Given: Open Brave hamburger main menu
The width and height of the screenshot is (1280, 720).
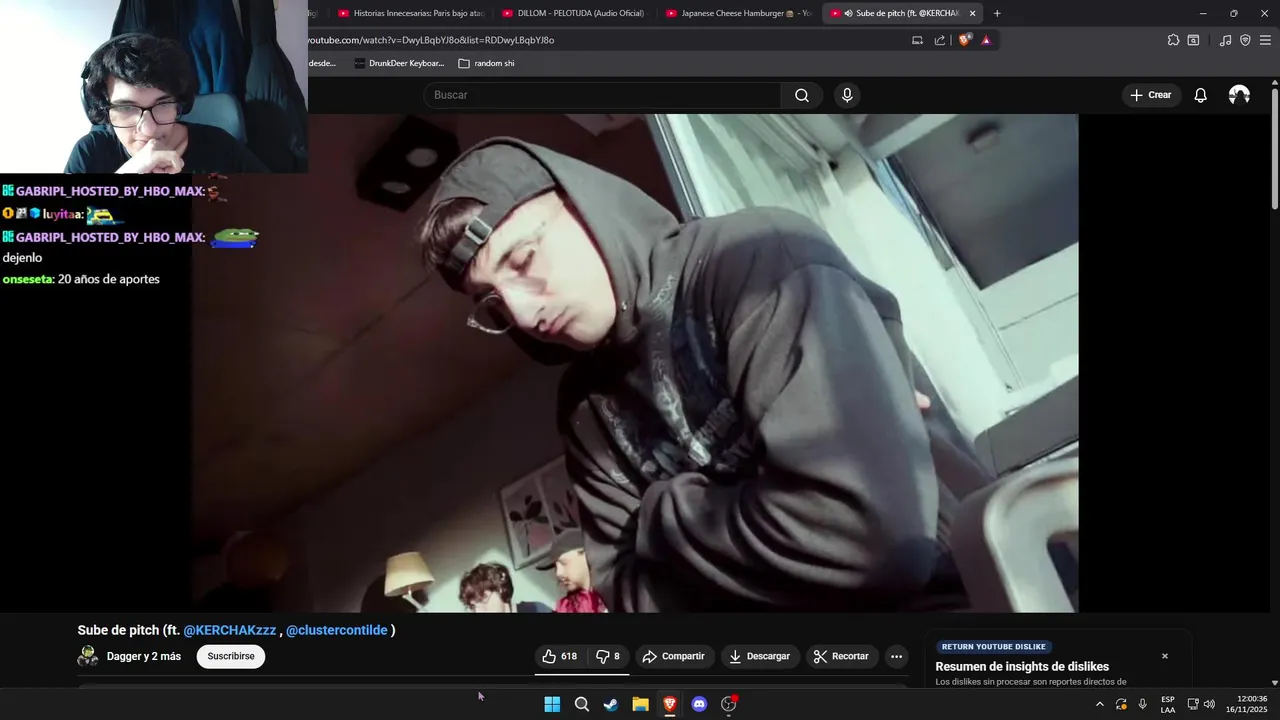Looking at the screenshot, I should [1265, 40].
